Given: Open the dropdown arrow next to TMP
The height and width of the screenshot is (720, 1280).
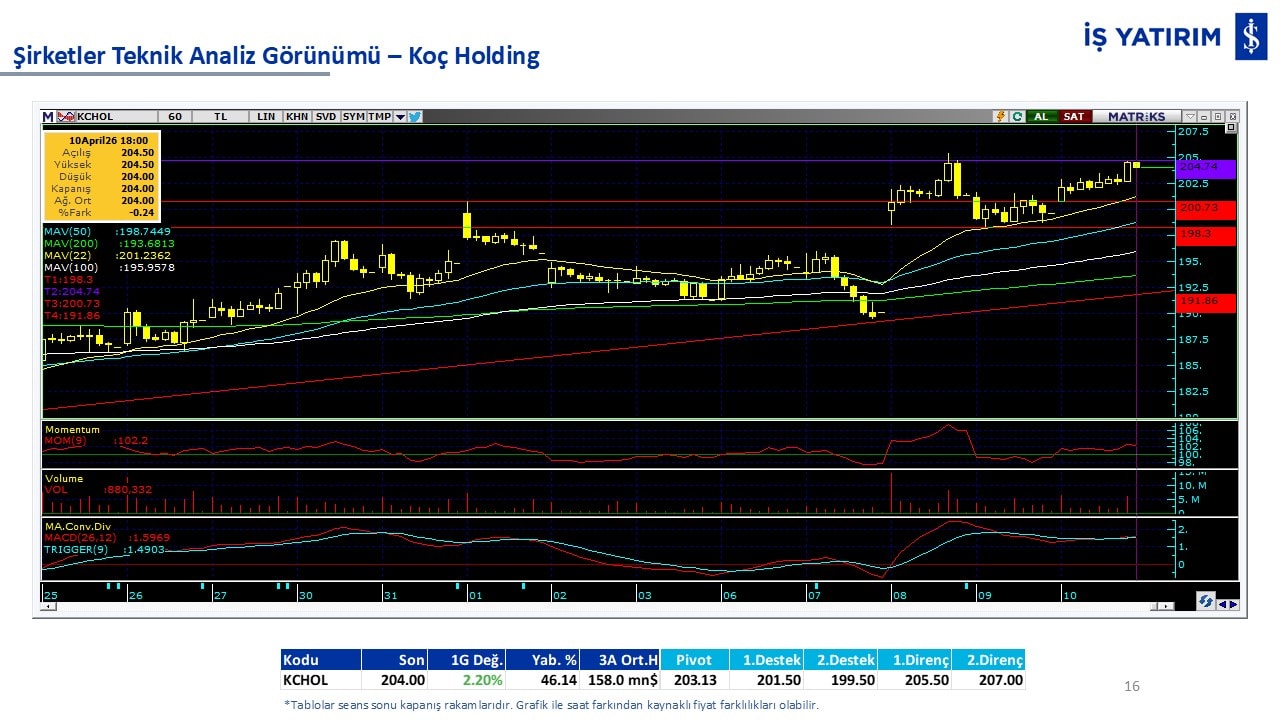Looking at the screenshot, I should (x=400, y=117).
